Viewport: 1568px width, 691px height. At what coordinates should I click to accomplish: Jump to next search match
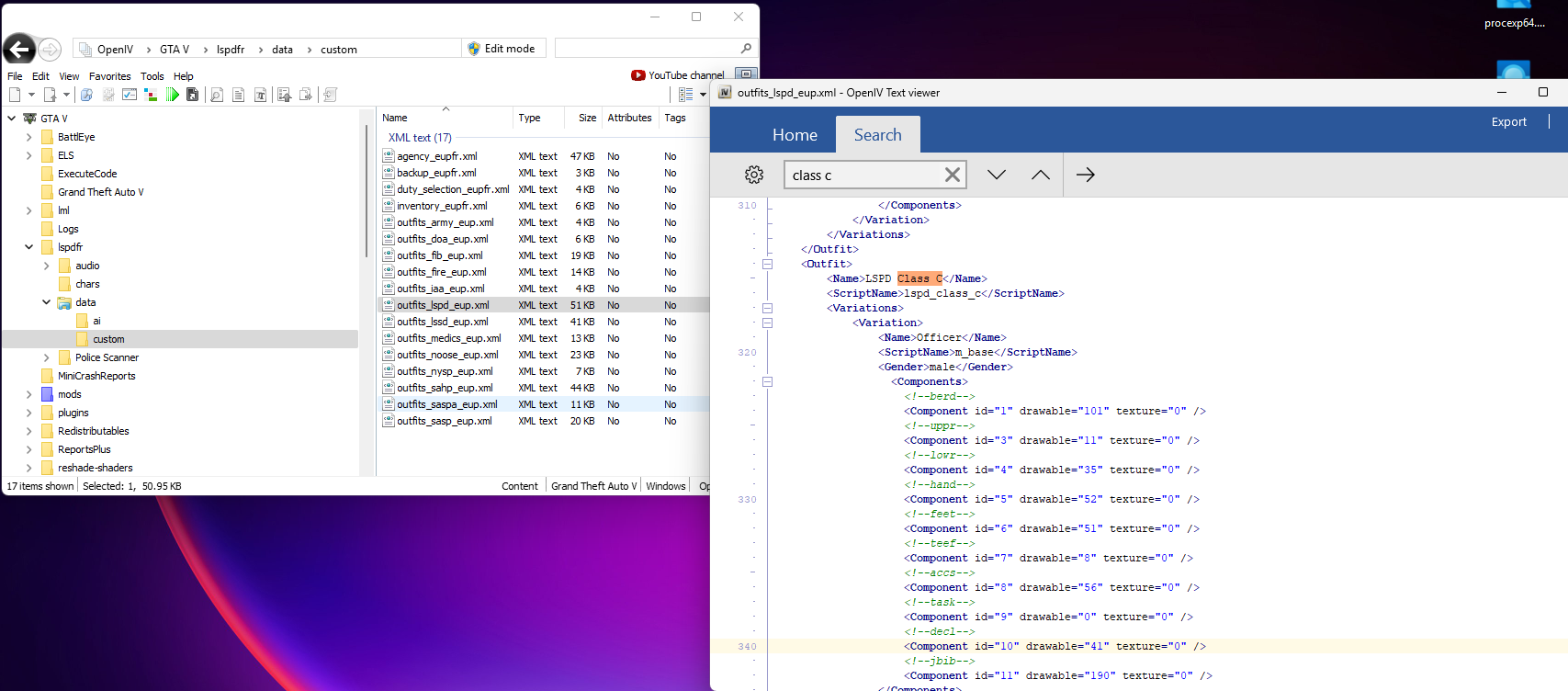(997, 175)
